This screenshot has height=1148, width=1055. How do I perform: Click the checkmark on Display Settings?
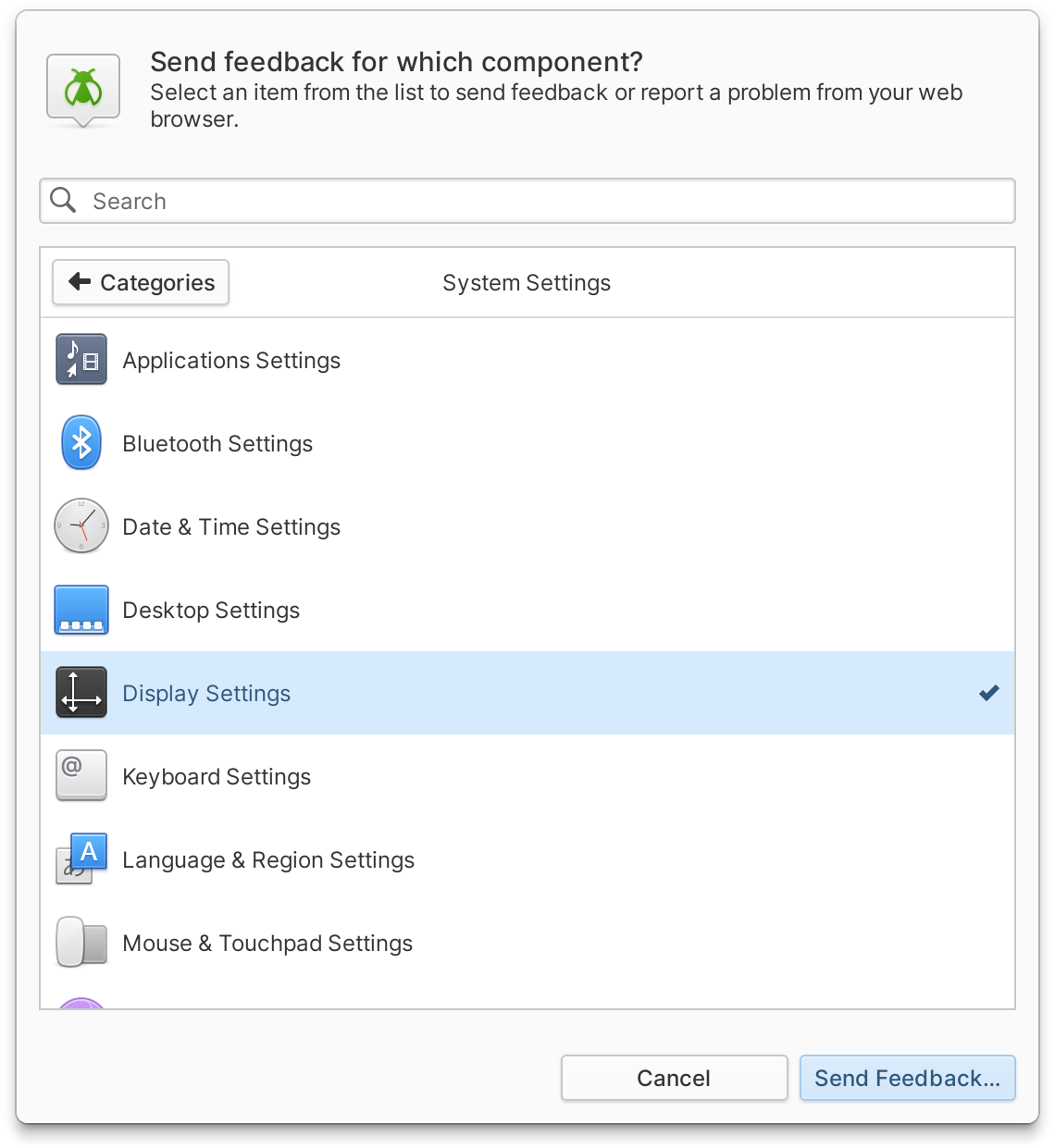pyautogui.click(x=988, y=693)
